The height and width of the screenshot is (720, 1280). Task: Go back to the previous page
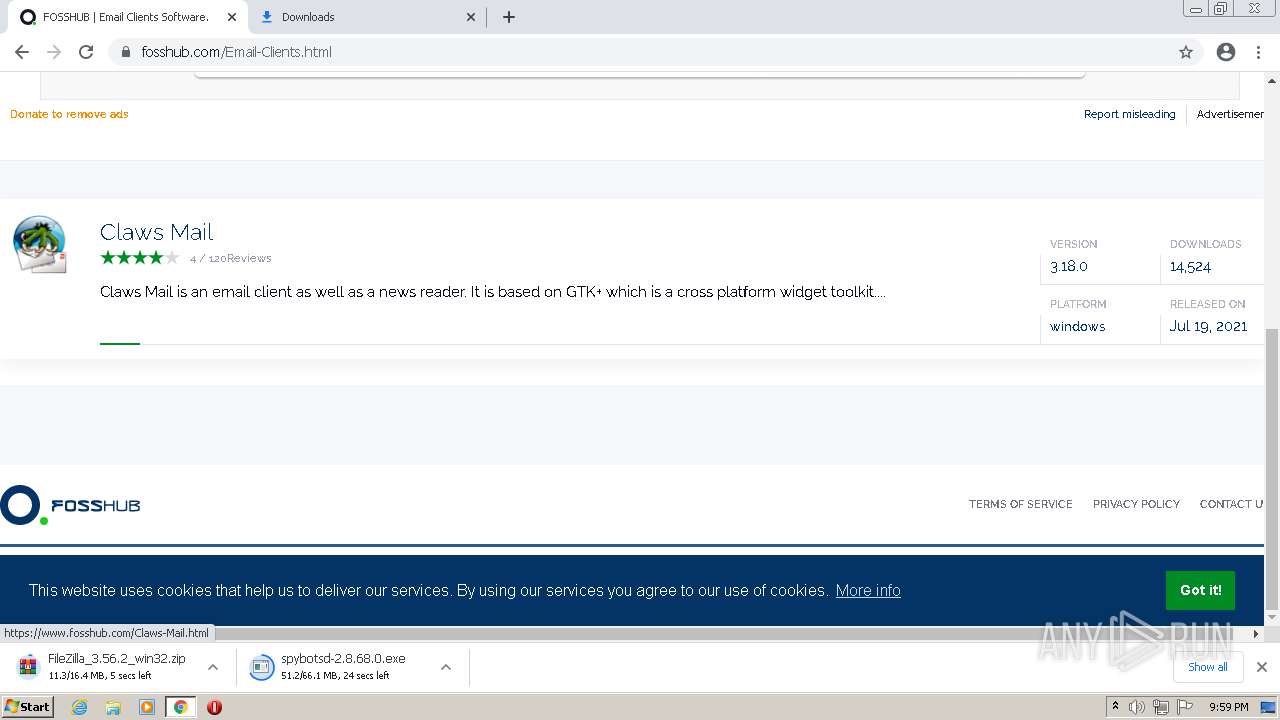tap(22, 52)
